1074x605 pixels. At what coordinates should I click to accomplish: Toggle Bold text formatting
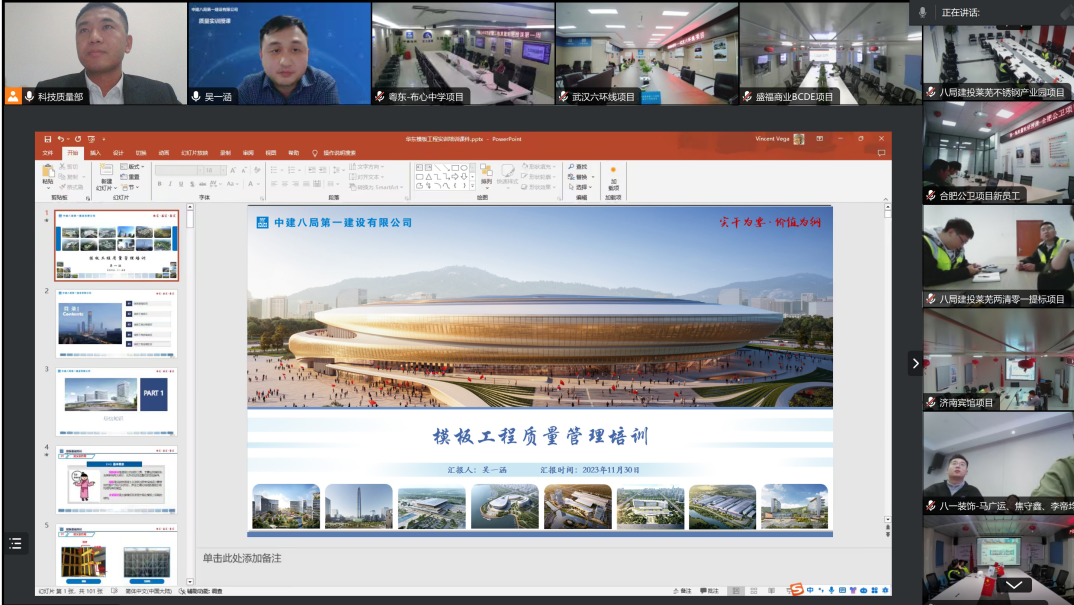[x=160, y=184]
